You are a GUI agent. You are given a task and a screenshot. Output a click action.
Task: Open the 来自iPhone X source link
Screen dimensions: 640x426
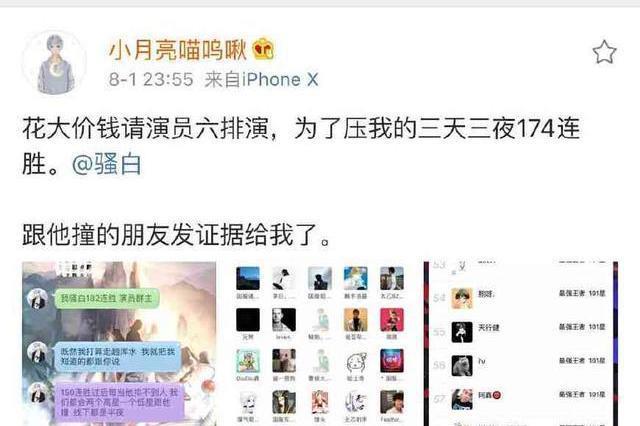pyautogui.click(x=261, y=80)
